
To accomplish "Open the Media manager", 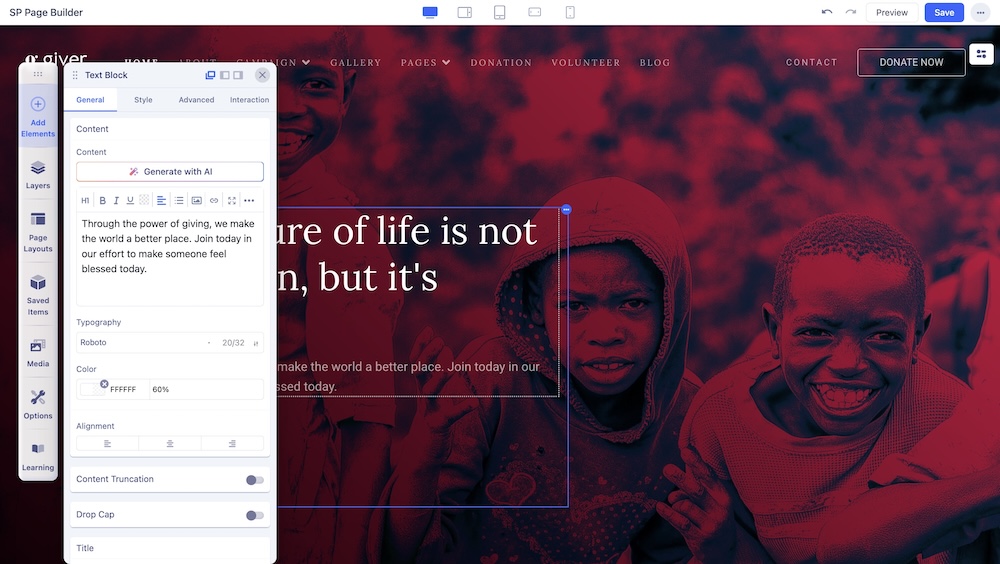I will click(x=38, y=353).
